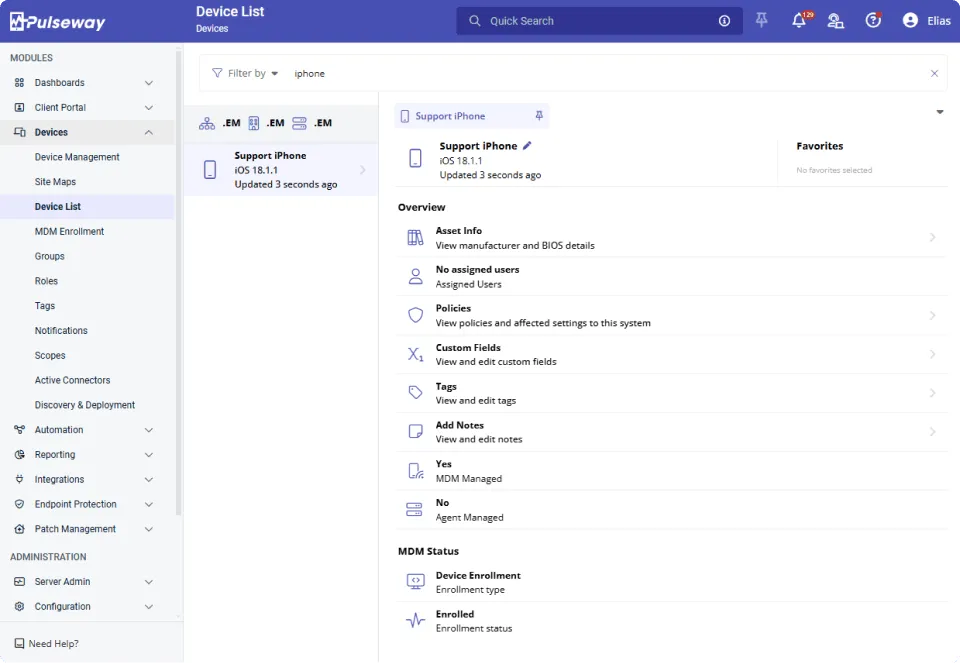This screenshot has width=960, height=663.
Task: Click the Agent Managed server icon
Action: [414, 509]
